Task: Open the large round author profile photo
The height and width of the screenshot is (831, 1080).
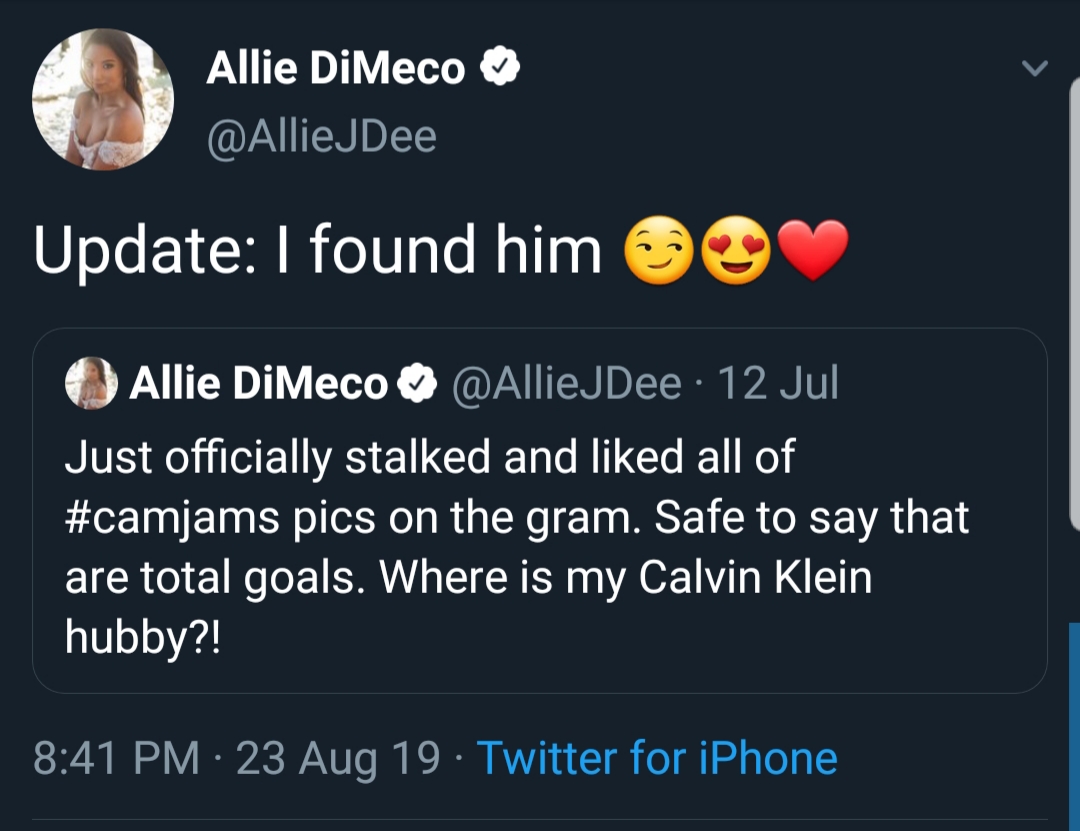Action: (103, 99)
